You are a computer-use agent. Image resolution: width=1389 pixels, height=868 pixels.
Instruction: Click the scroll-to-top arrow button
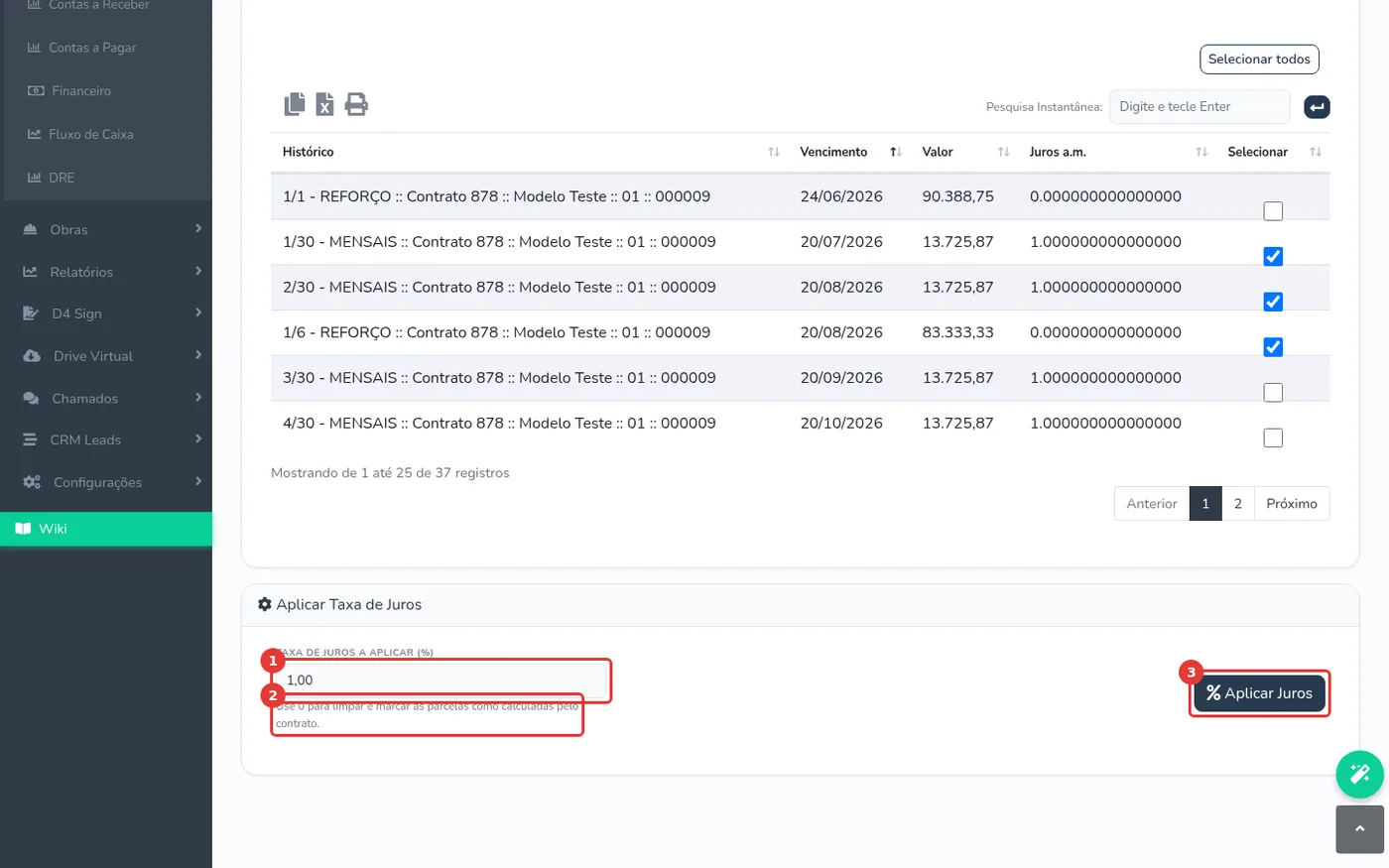tap(1359, 829)
